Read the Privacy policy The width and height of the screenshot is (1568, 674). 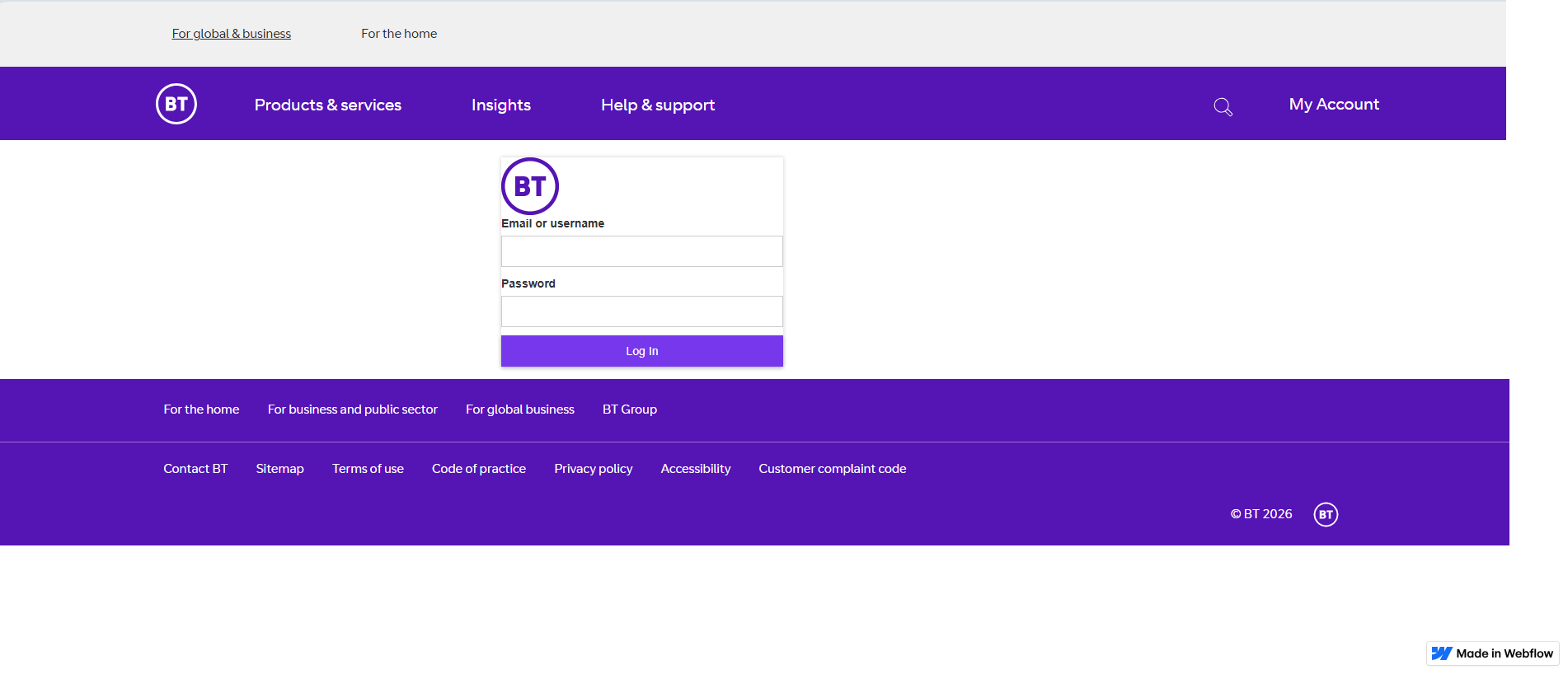594,469
